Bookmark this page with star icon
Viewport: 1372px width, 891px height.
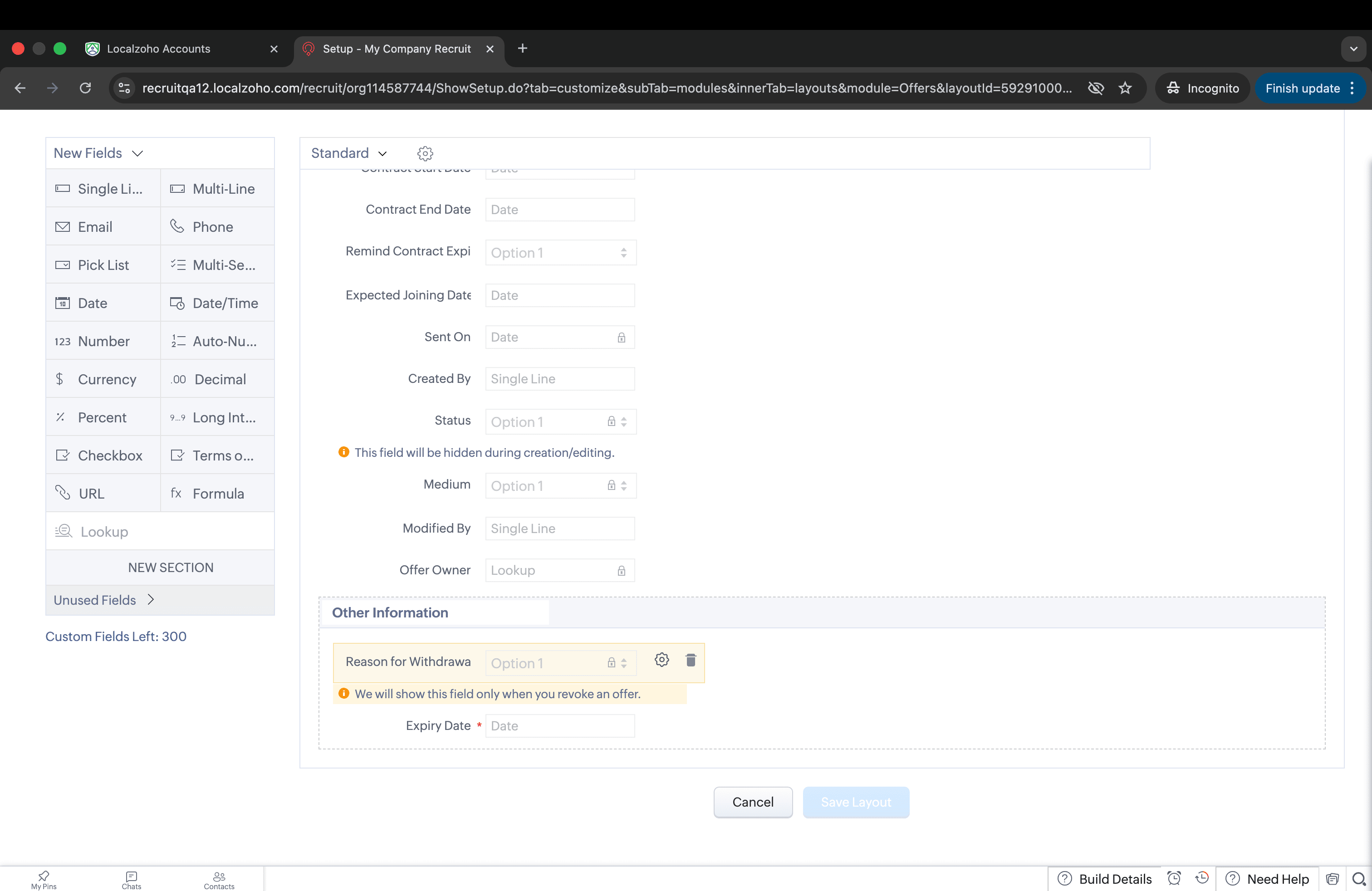(x=1125, y=88)
